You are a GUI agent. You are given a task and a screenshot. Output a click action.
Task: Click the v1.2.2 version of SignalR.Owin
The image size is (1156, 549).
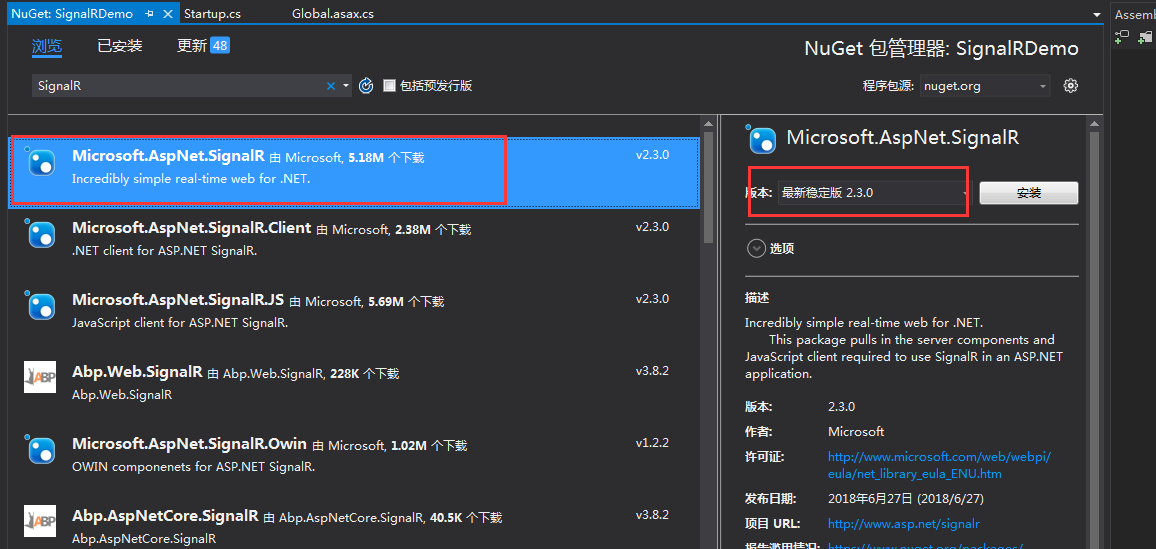click(x=652, y=443)
